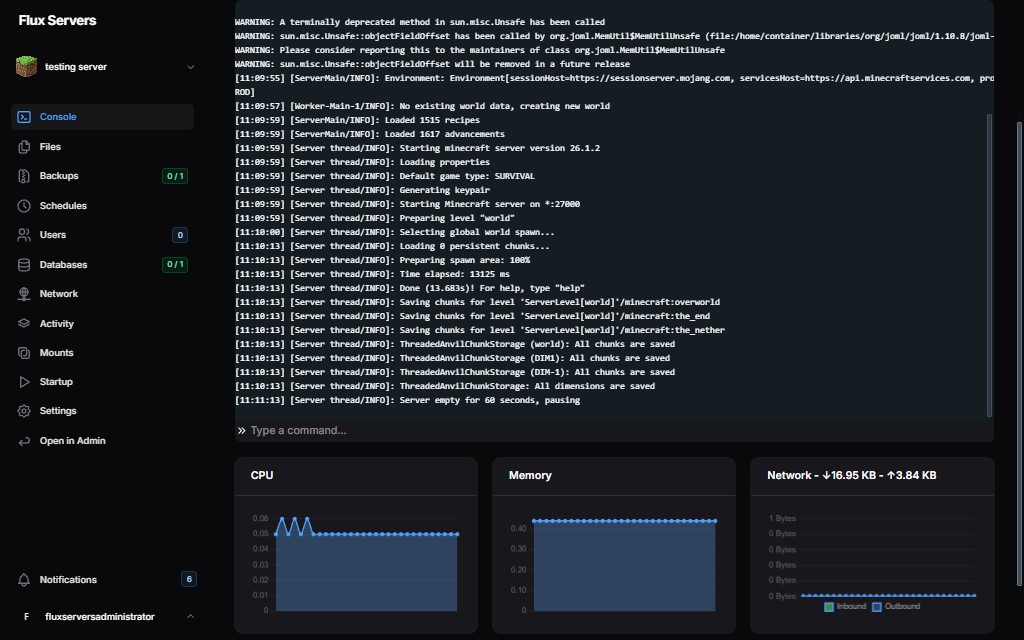This screenshot has height=640, width=1024.
Task: Open the Console page
Action: click(103, 117)
